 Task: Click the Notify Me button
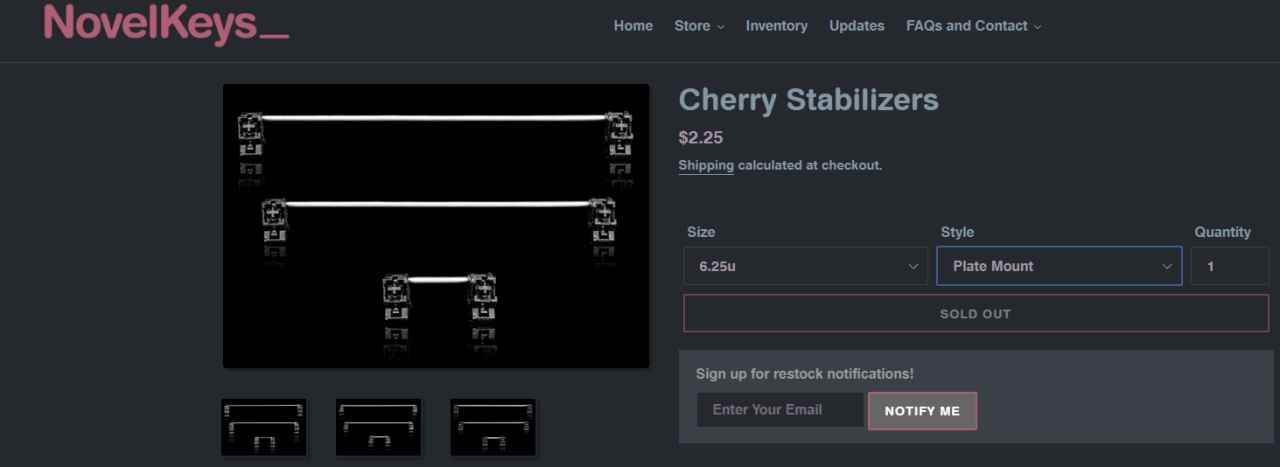922,411
